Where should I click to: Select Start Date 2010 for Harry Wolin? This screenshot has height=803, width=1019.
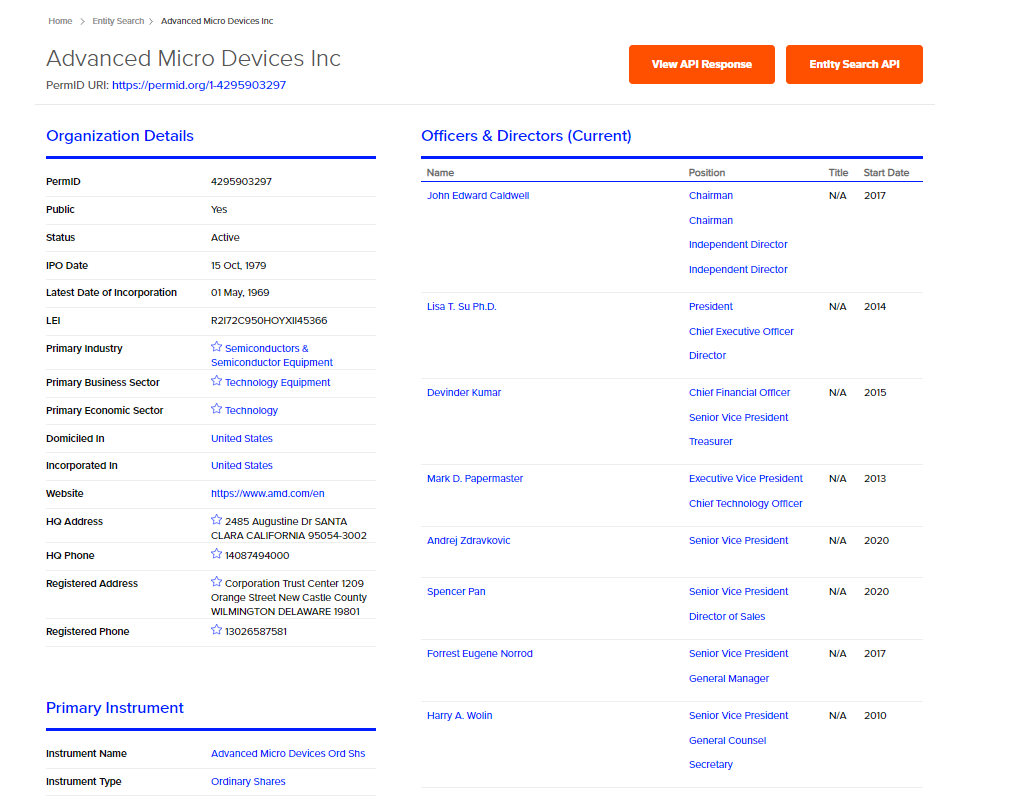pyautogui.click(x=875, y=716)
